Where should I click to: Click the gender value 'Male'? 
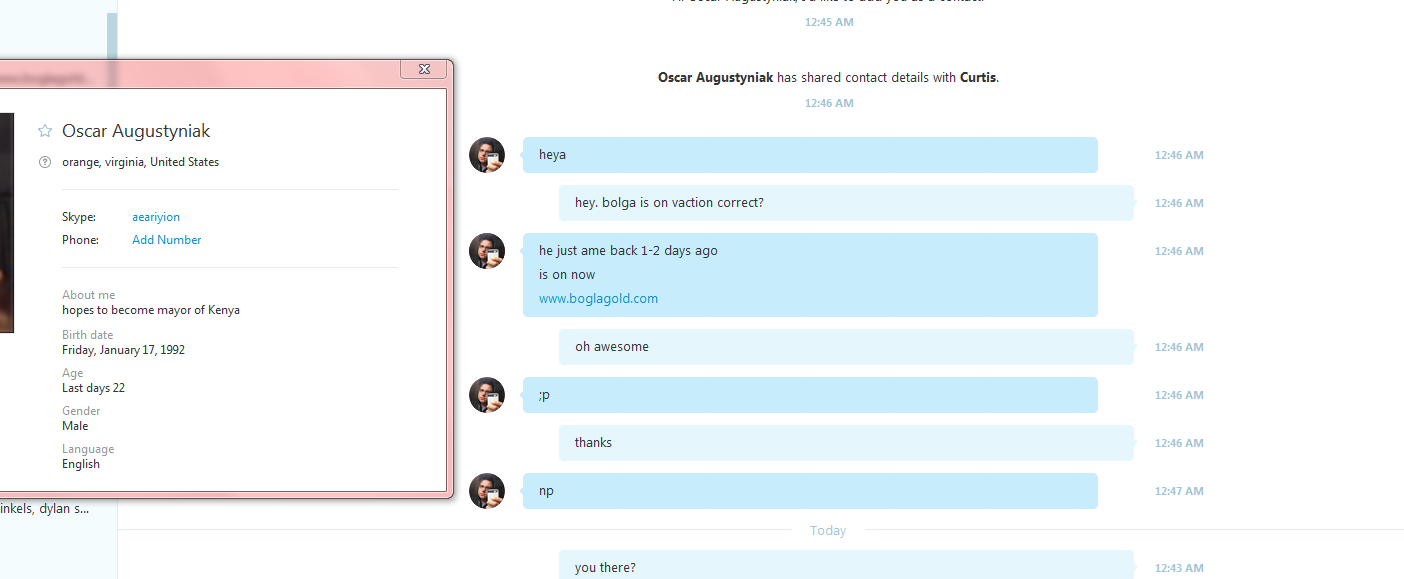pyautogui.click(x=75, y=426)
